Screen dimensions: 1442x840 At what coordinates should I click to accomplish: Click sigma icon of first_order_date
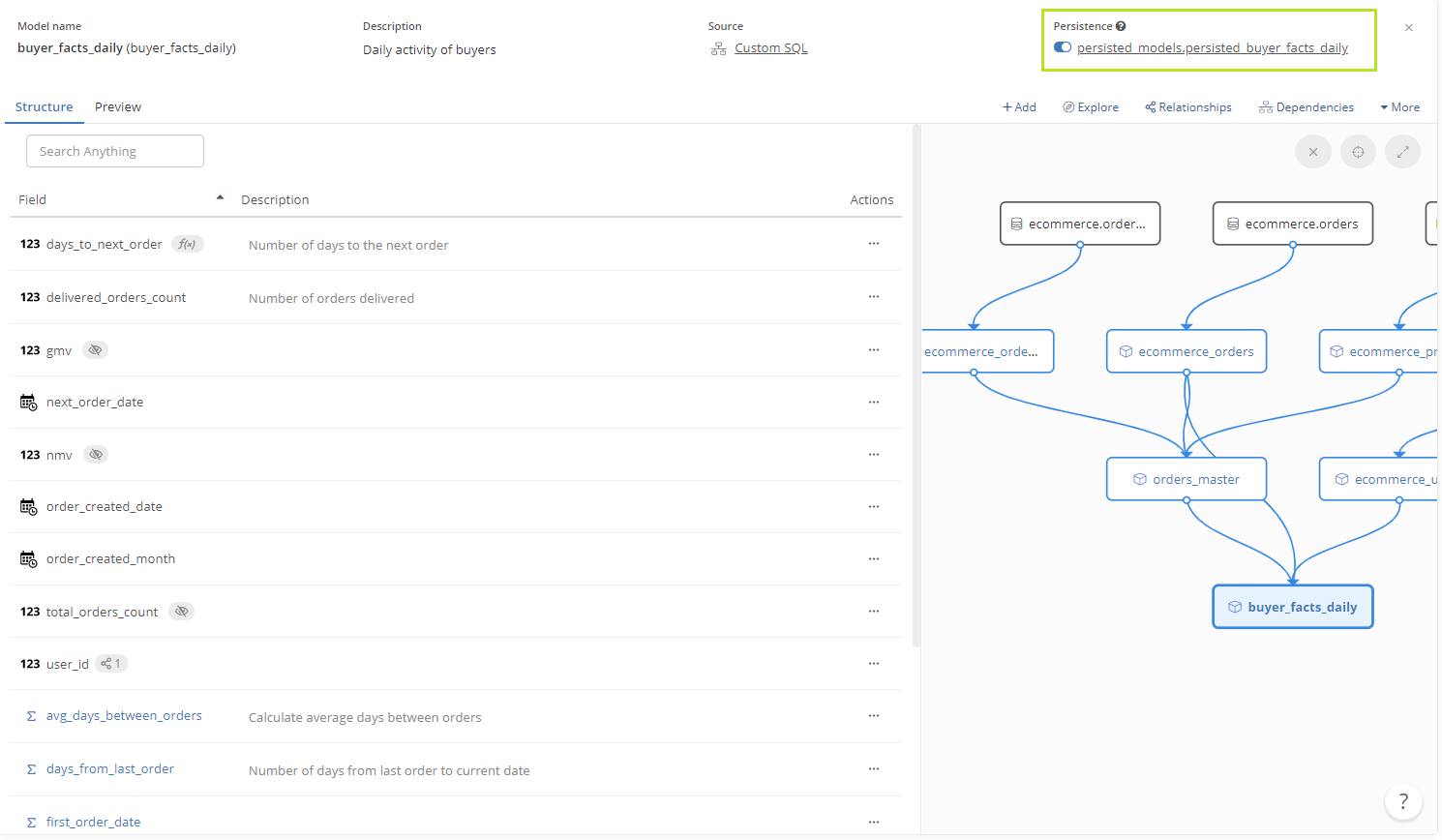click(31, 822)
